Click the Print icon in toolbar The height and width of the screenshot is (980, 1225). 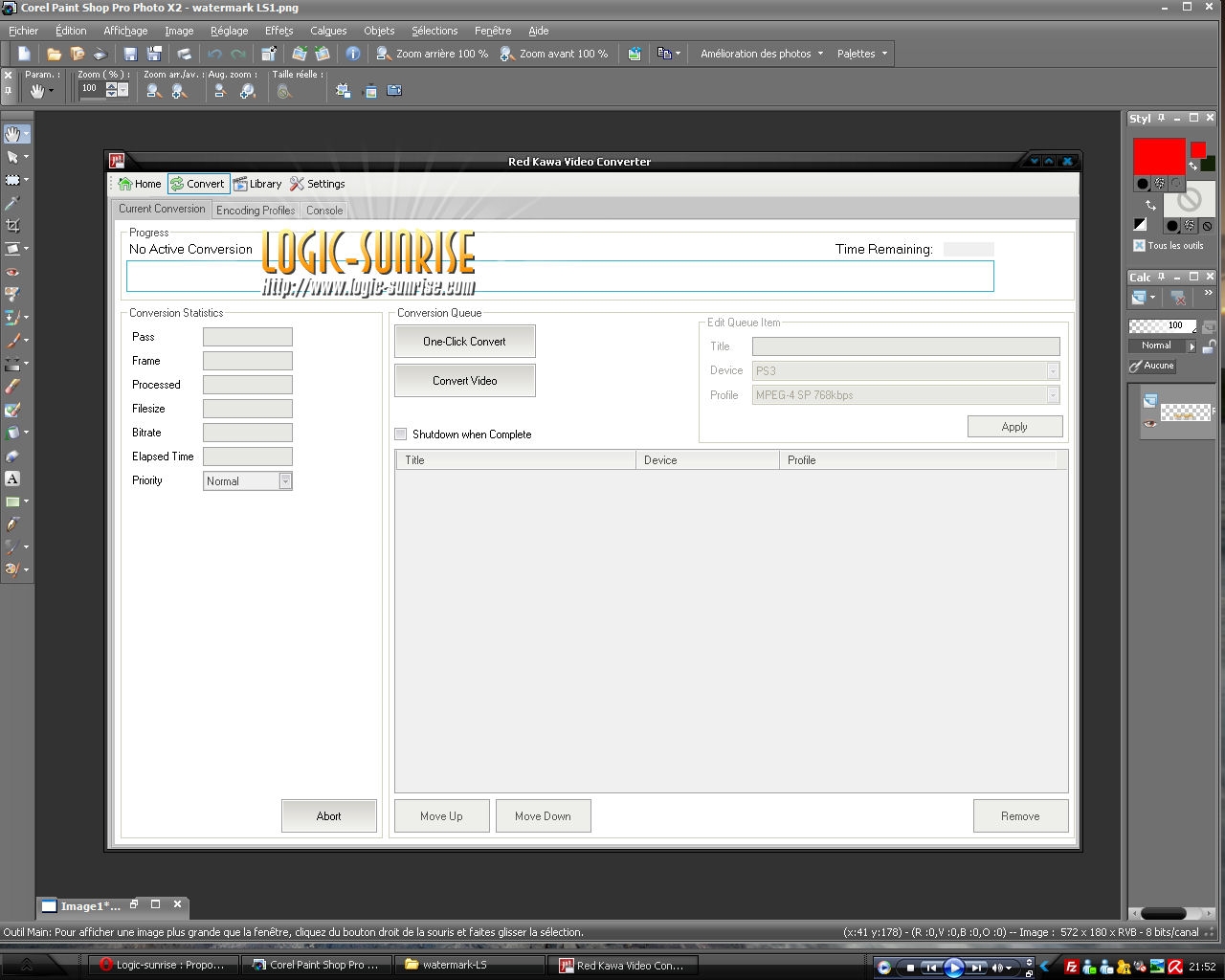click(x=184, y=54)
